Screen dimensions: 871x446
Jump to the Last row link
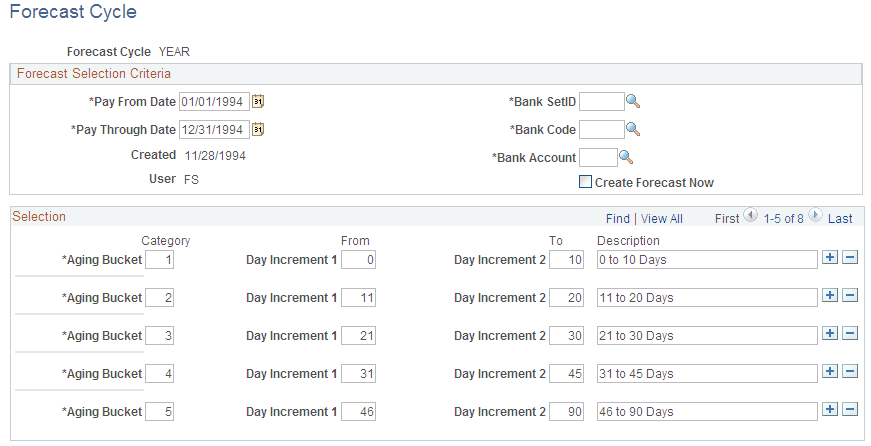coord(840,218)
